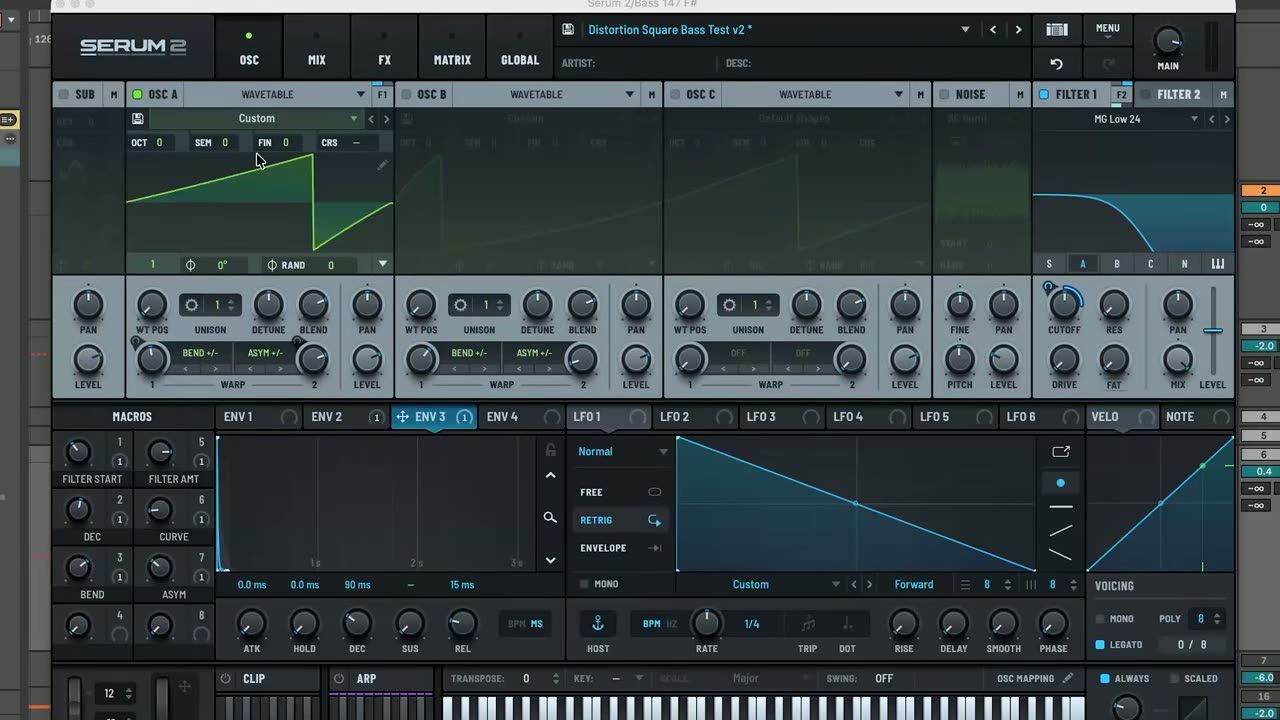This screenshot has height=720, width=1280.
Task: Open the OSC C unison gear settings
Action: [729, 305]
